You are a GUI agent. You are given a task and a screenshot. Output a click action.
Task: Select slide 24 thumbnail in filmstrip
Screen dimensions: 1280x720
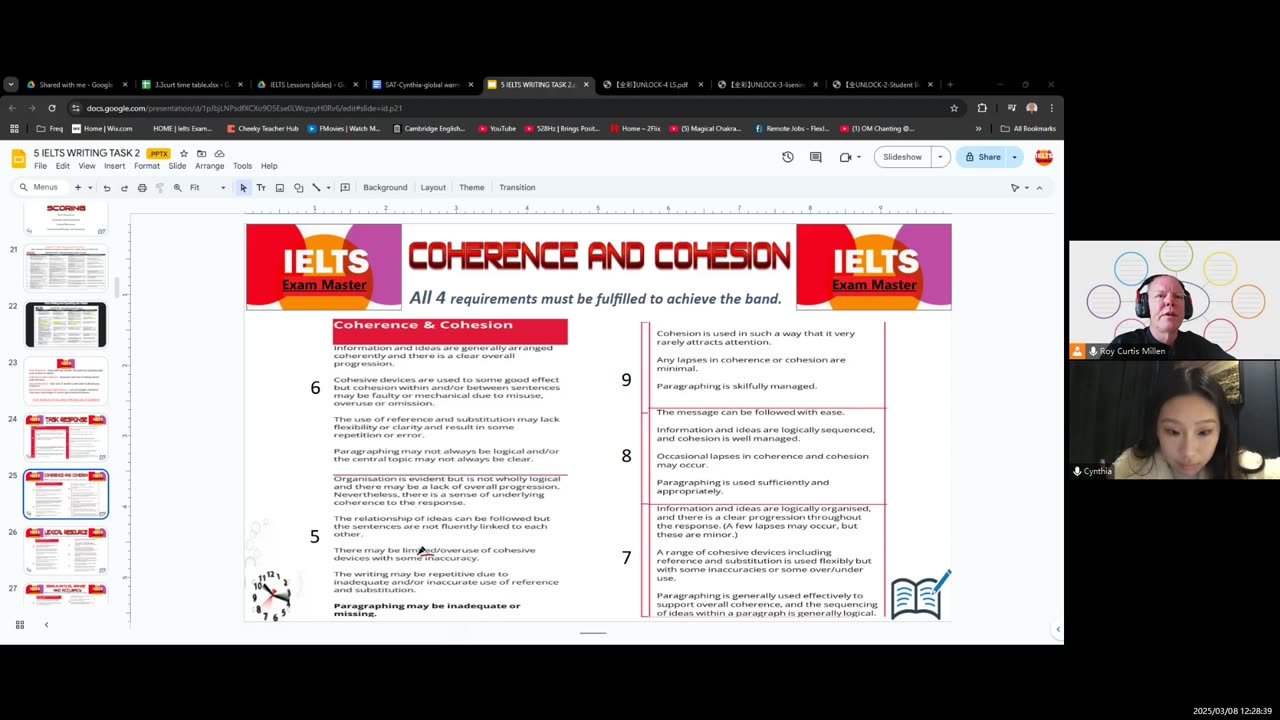coord(66,438)
